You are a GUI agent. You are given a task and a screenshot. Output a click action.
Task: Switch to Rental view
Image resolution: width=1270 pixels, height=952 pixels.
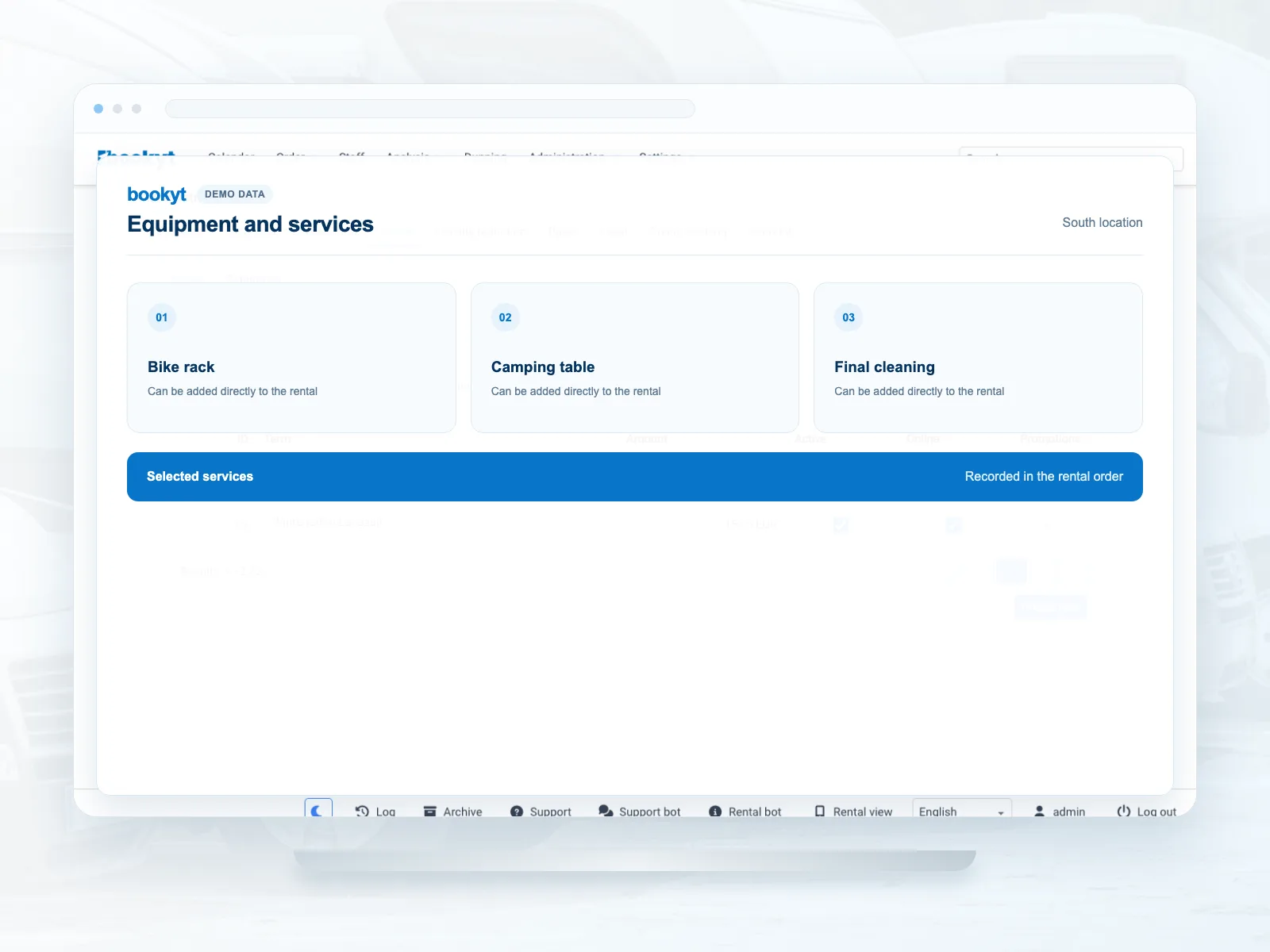(853, 812)
